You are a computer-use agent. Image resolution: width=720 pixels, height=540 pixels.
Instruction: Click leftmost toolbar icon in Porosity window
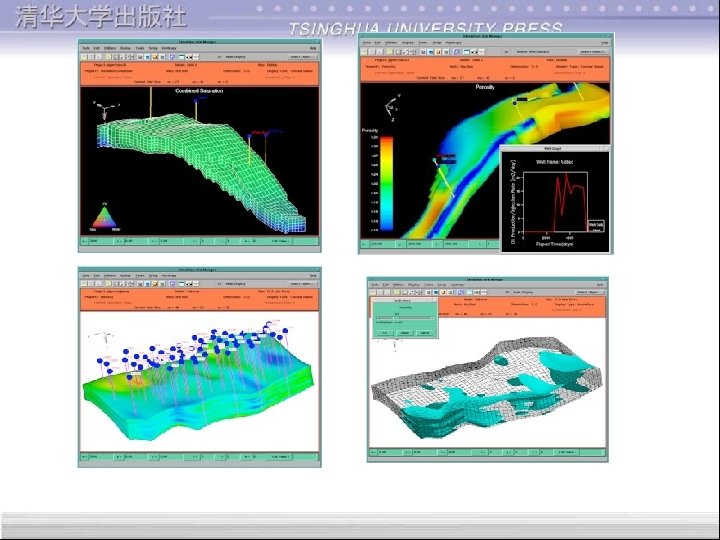point(365,52)
